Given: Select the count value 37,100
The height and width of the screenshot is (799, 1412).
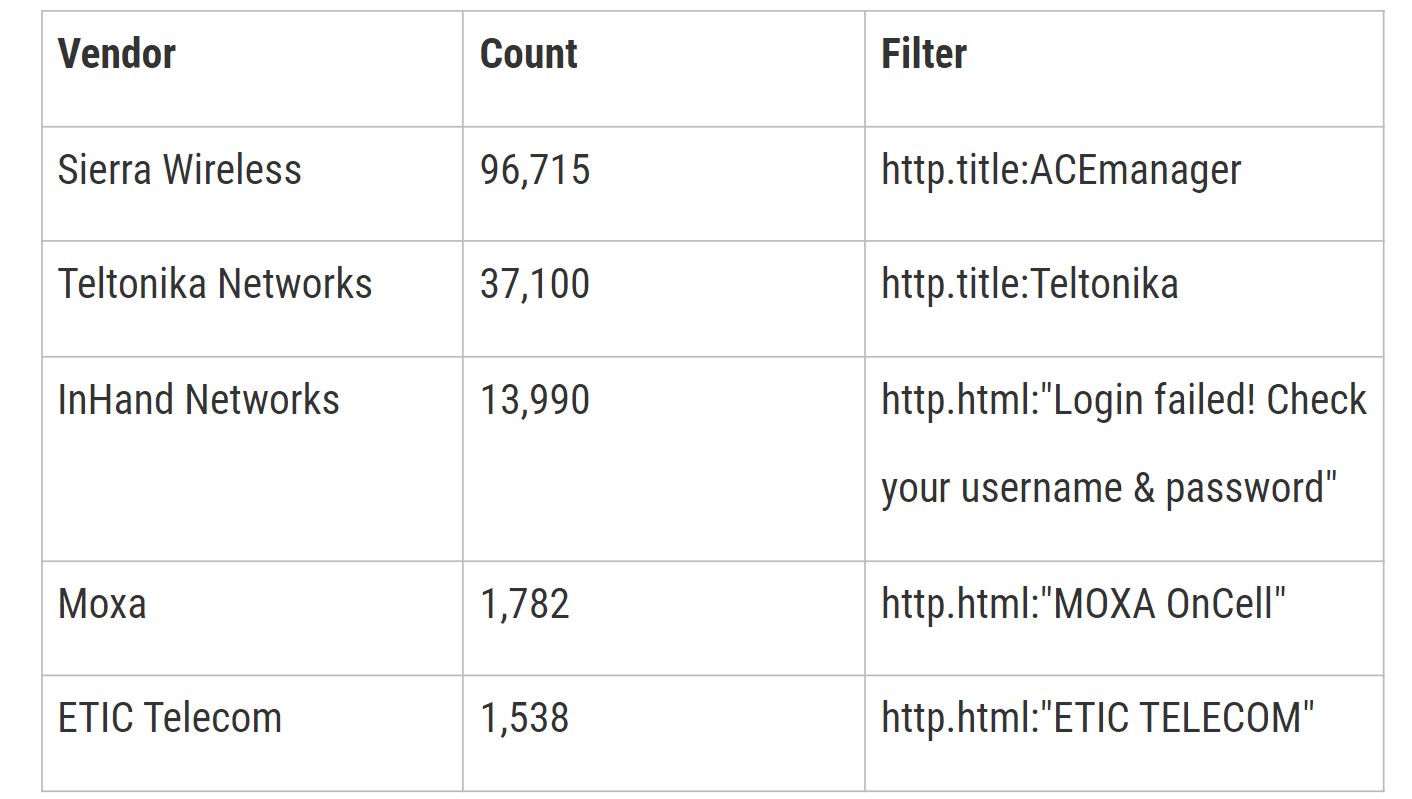Looking at the screenshot, I should click(535, 284).
